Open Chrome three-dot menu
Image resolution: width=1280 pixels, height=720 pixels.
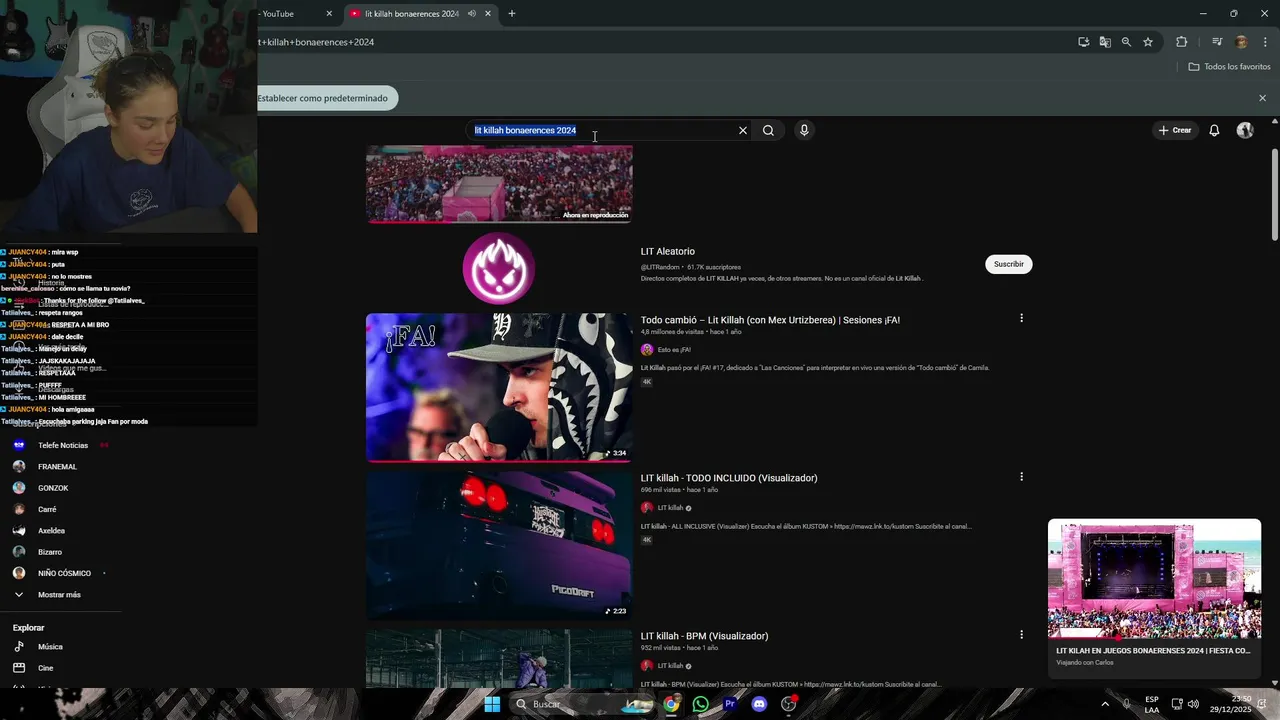(x=1265, y=42)
